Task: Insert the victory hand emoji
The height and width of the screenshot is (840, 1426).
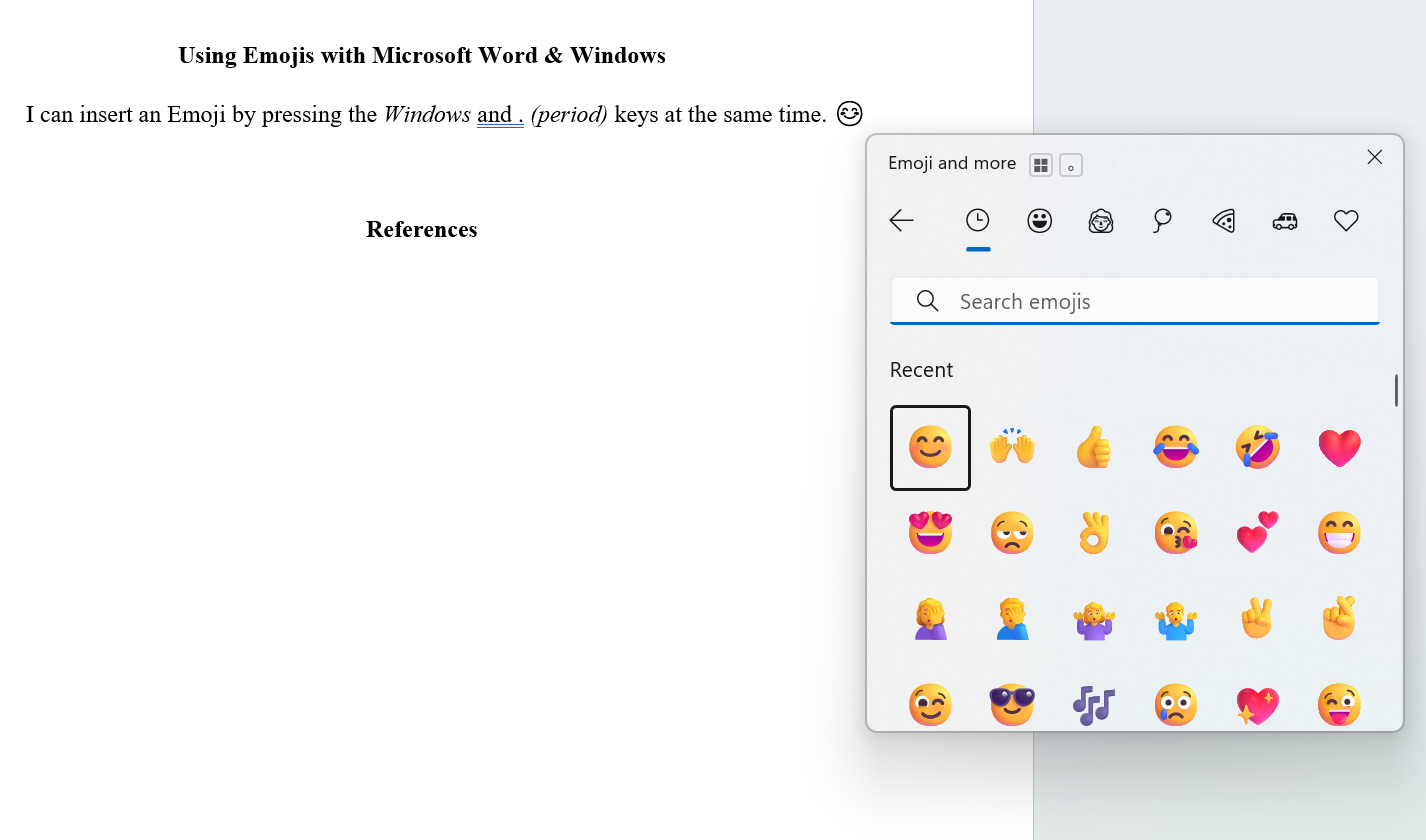Action: click(1258, 619)
